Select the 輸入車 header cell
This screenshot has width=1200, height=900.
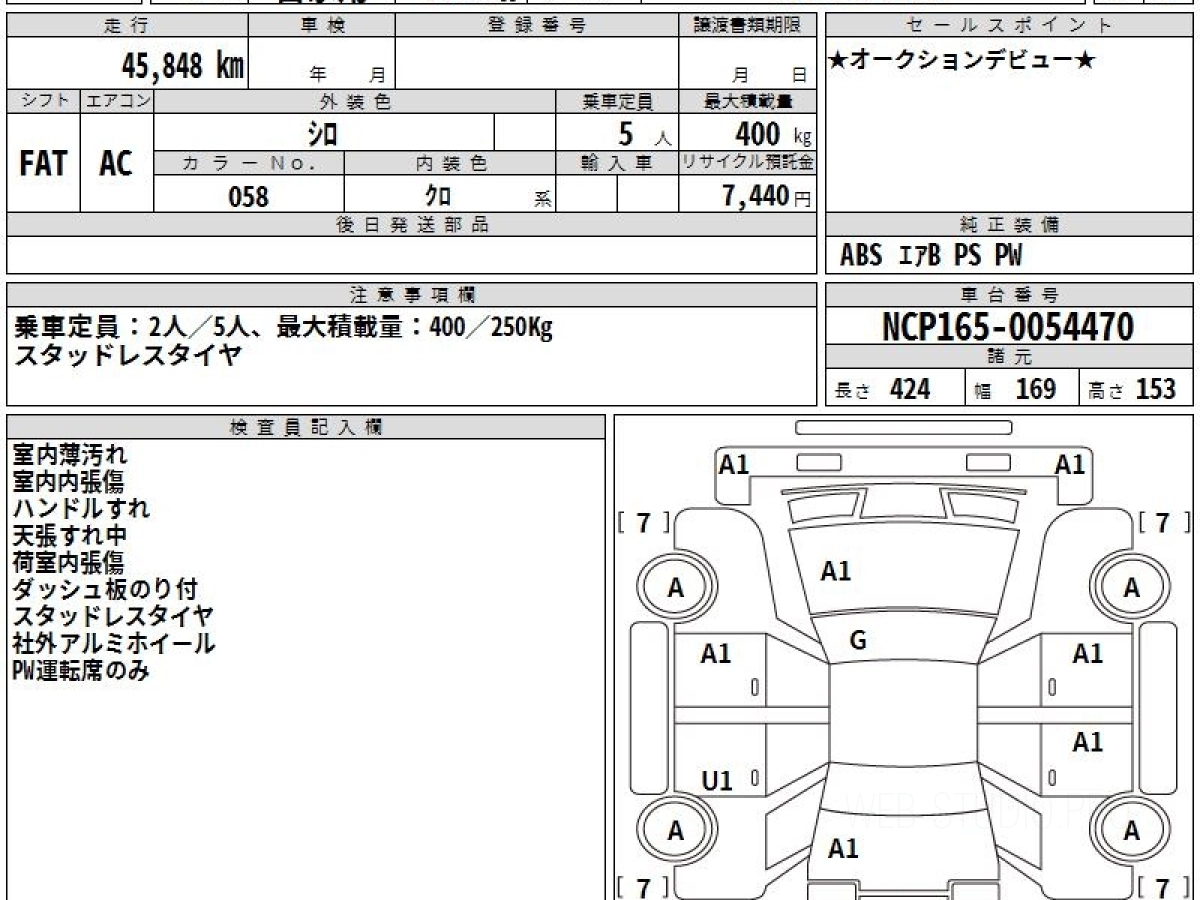point(617,164)
